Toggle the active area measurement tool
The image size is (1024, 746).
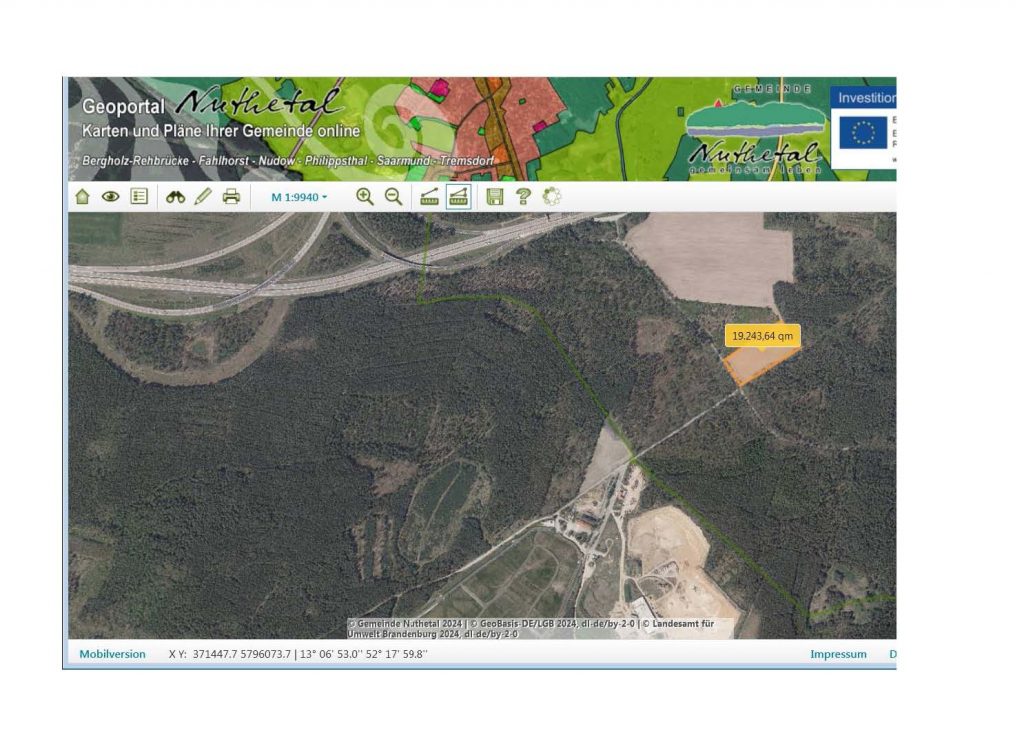[459, 197]
